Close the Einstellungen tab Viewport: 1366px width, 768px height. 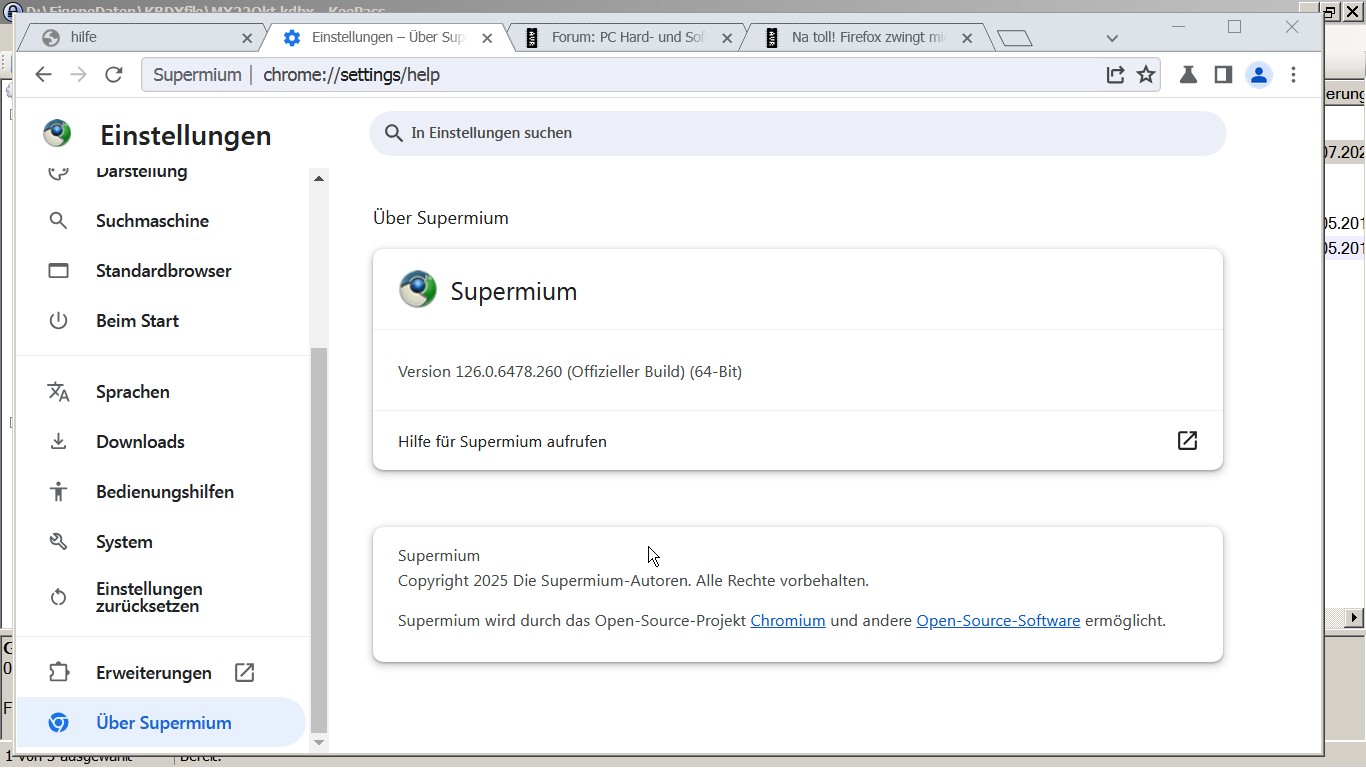[487, 38]
